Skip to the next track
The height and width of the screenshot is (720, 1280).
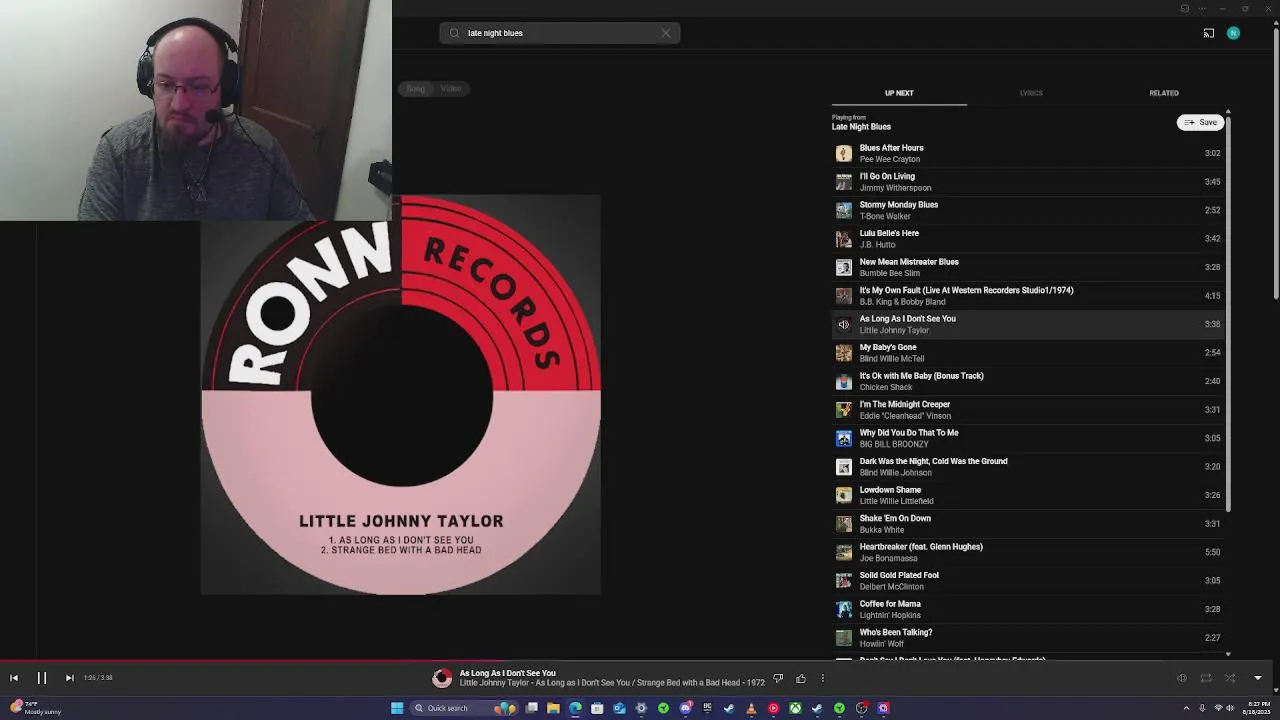coord(69,678)
